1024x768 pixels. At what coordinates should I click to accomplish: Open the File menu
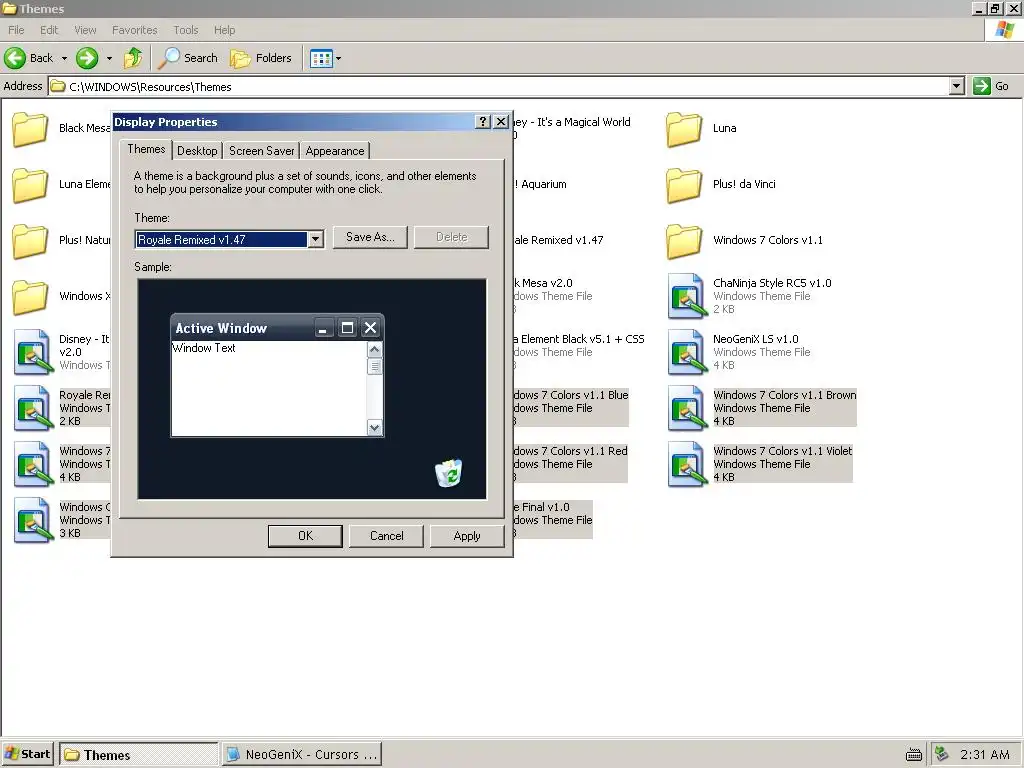[16, 30]
